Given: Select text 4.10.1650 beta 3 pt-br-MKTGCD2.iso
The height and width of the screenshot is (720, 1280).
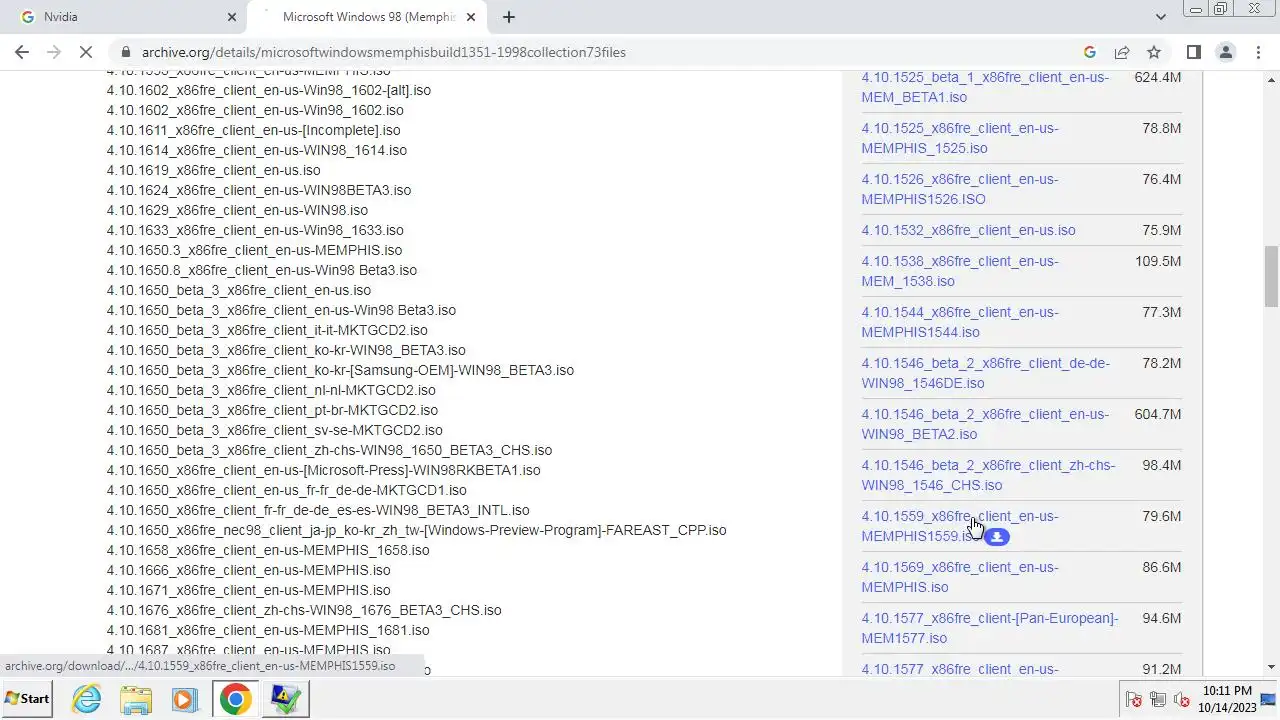Looking at the screenshot, I should pos(272,410).
